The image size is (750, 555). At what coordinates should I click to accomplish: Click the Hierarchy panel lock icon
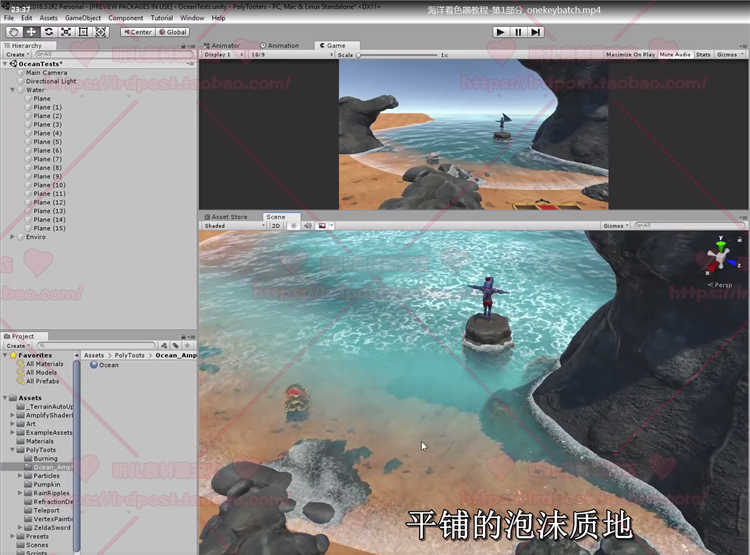pyautogui.click(x=183, y=46)
